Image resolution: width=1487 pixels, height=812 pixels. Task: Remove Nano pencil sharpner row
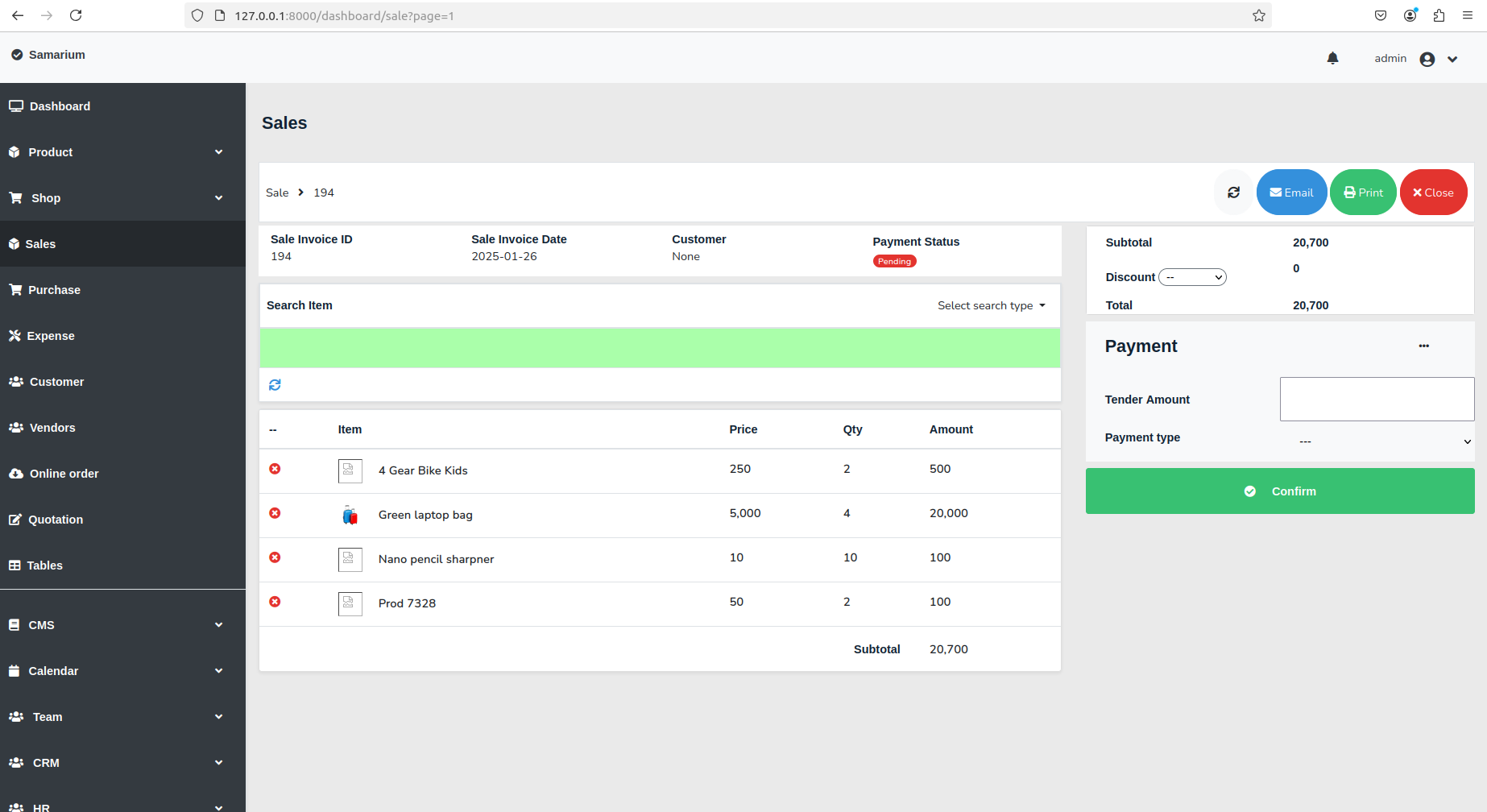(275, 557)
